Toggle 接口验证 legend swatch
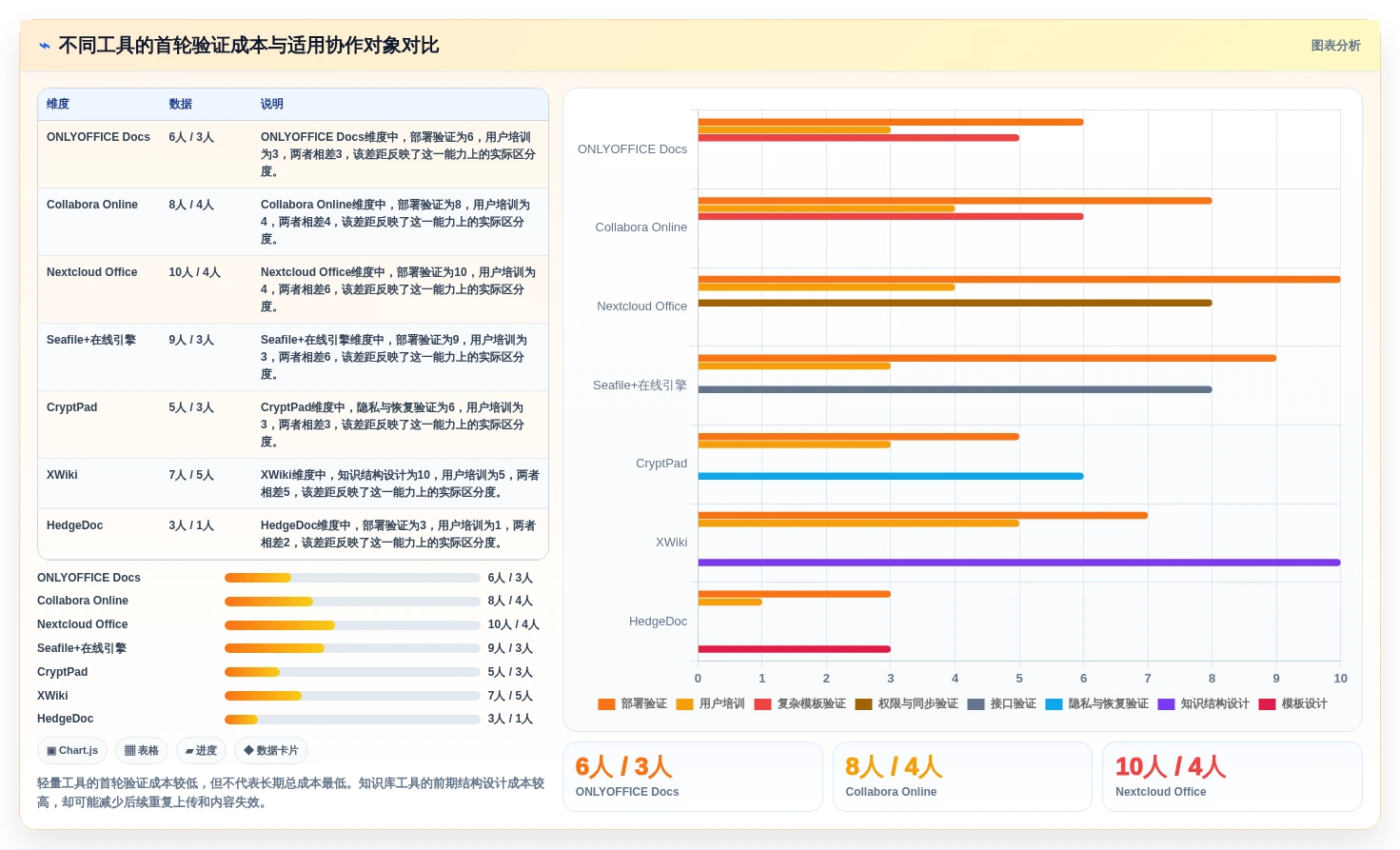 point(976,704)
